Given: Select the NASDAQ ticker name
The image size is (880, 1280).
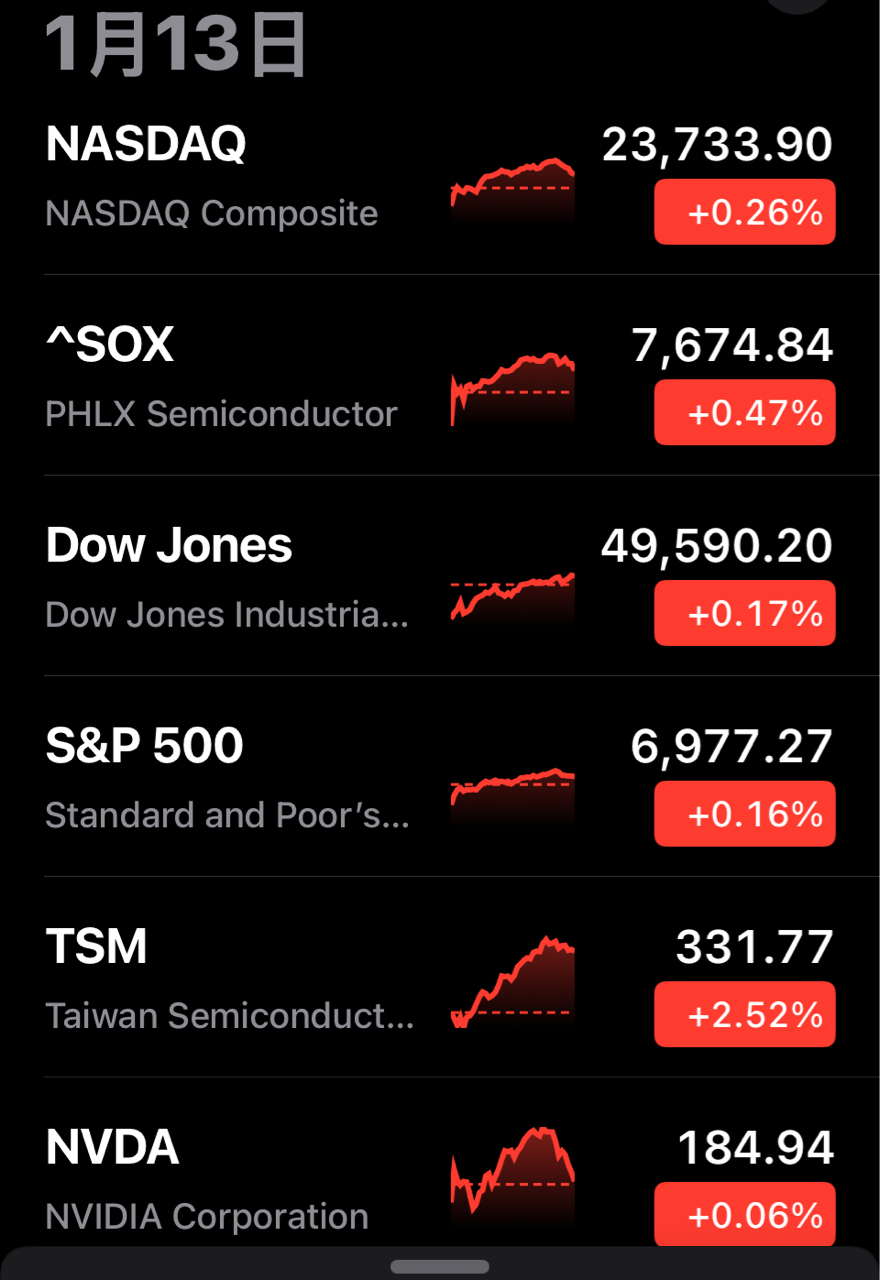Looking at the screenshot, I should [146, 145].
